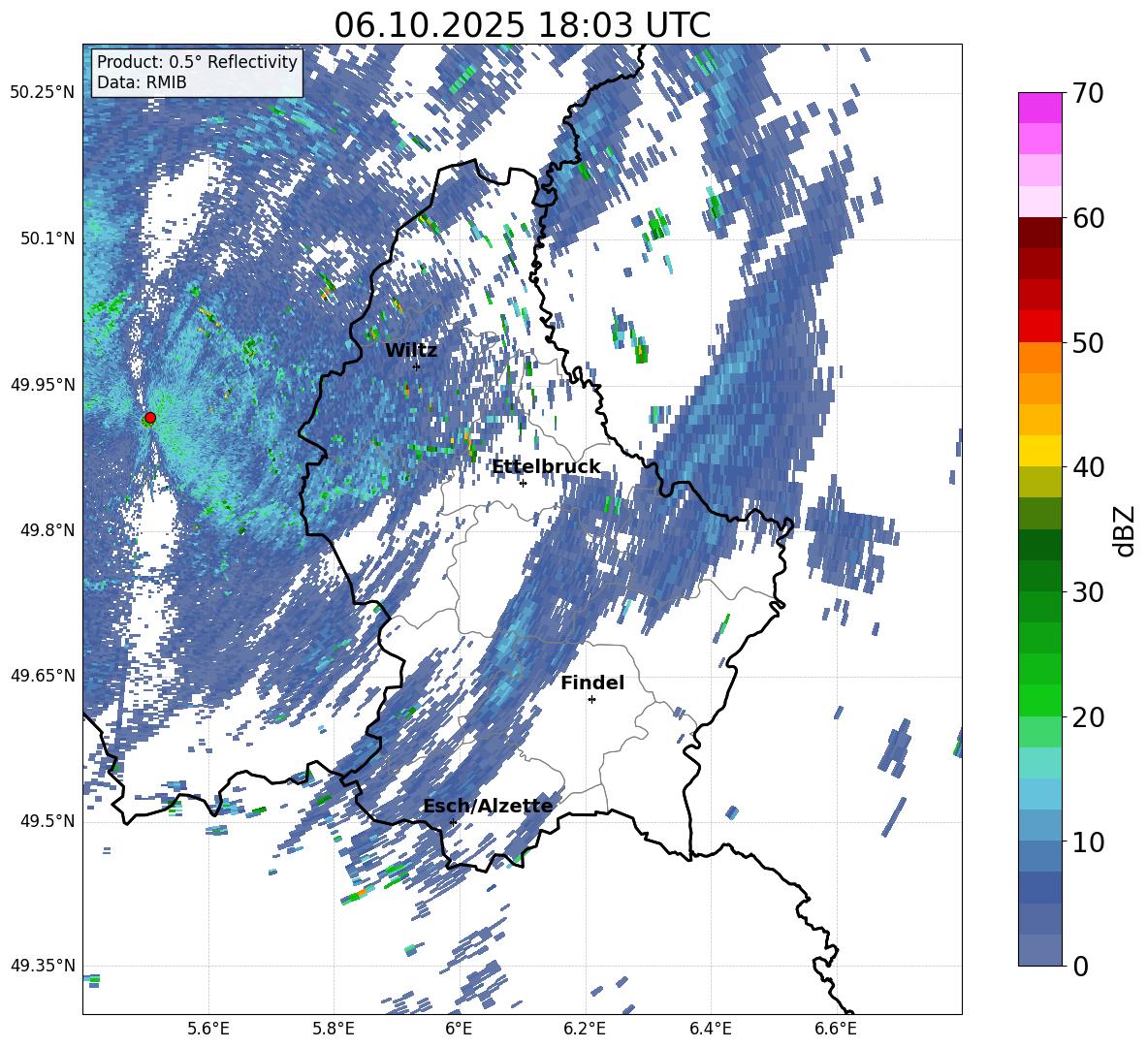Click the 49.8°N latitude label
The image size is (1148, 1048).
[48, 530]
